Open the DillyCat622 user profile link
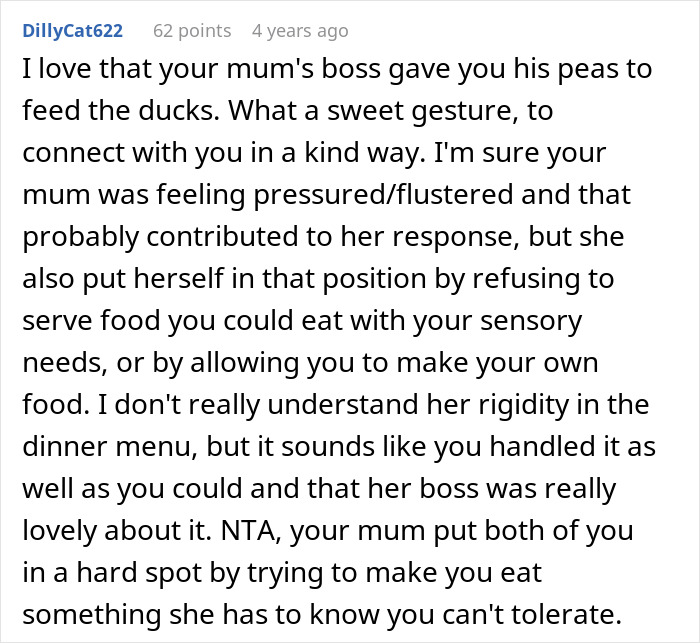 [x=72, y=31]
